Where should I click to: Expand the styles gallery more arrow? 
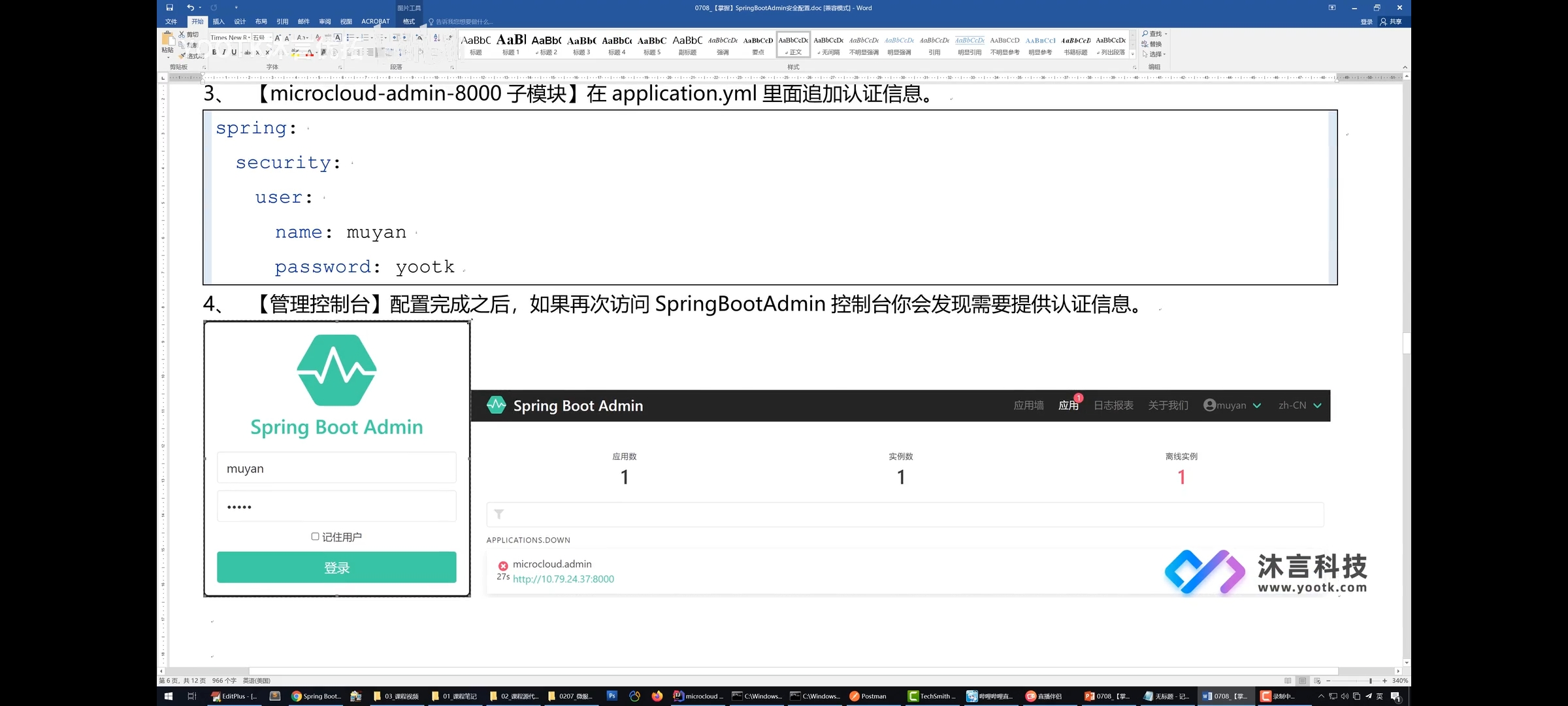click(1133, 55)
